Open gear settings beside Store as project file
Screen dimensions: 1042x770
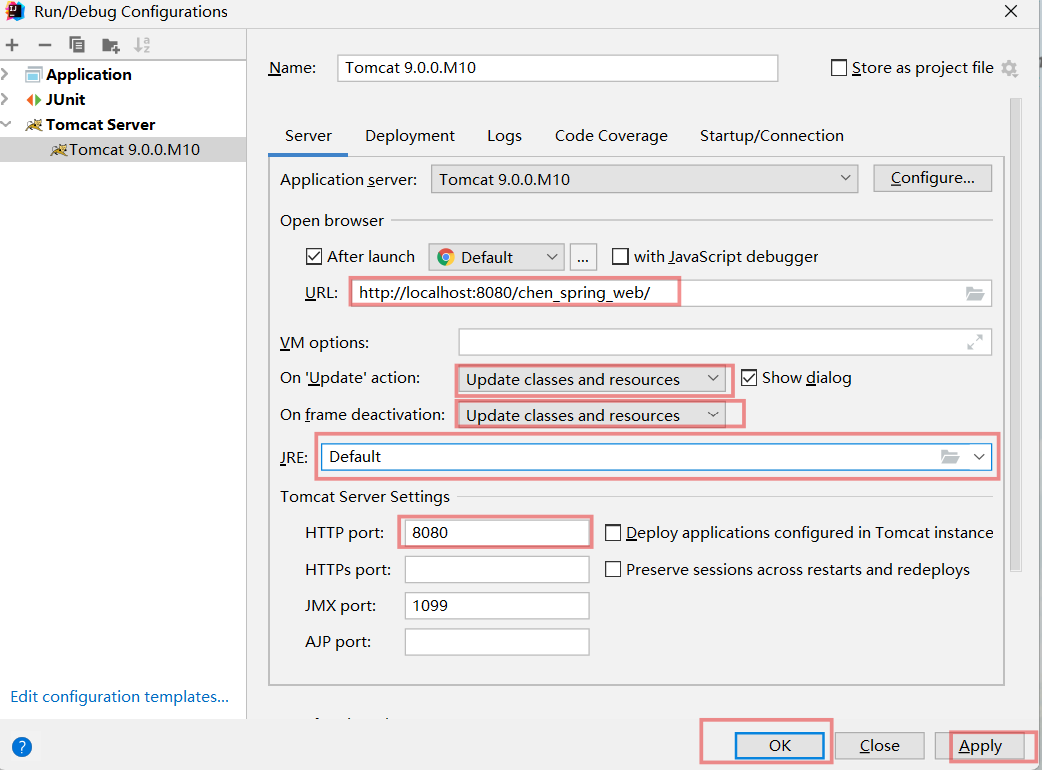click(x=1009, y=68)
